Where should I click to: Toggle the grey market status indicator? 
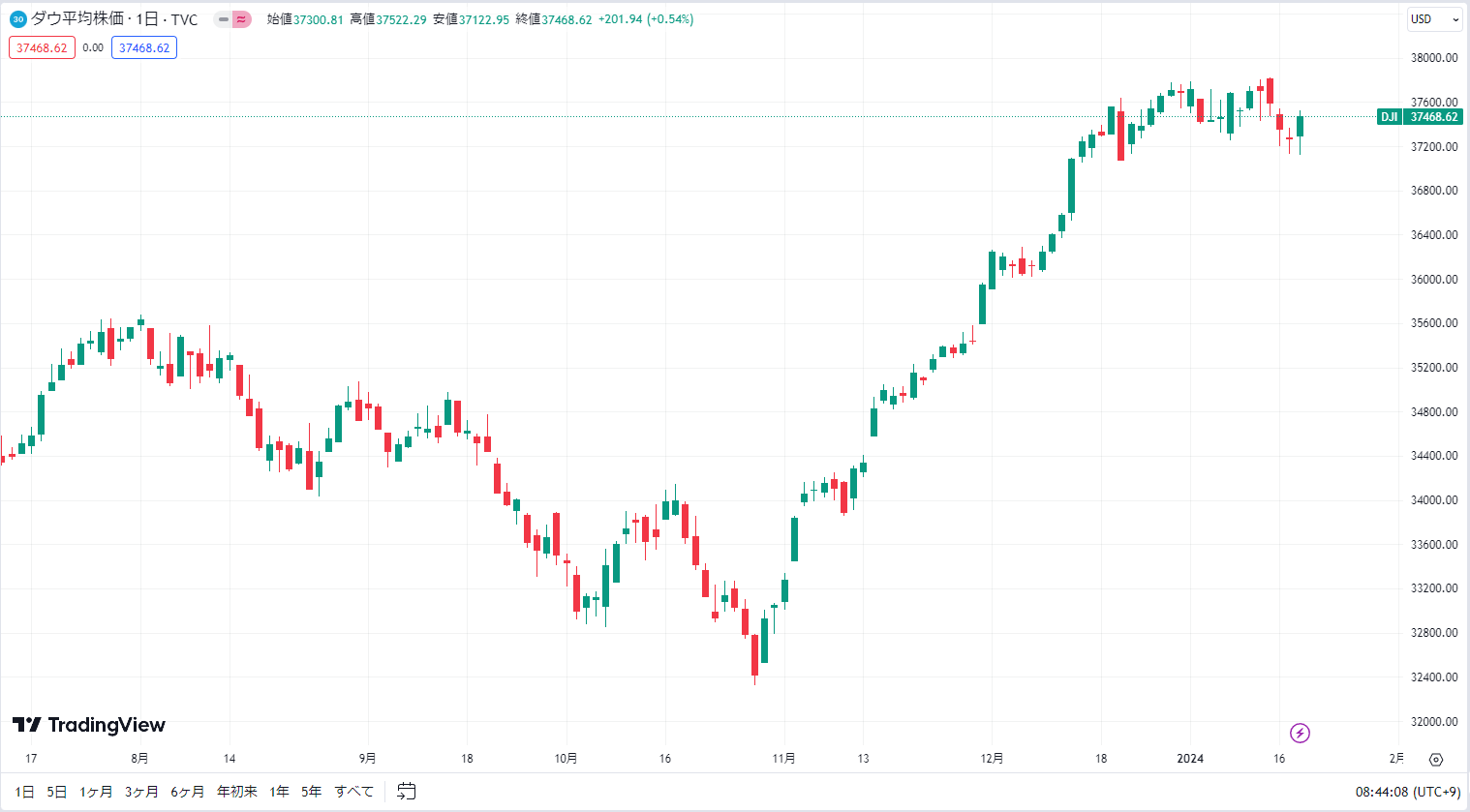(x=223, y=19)
